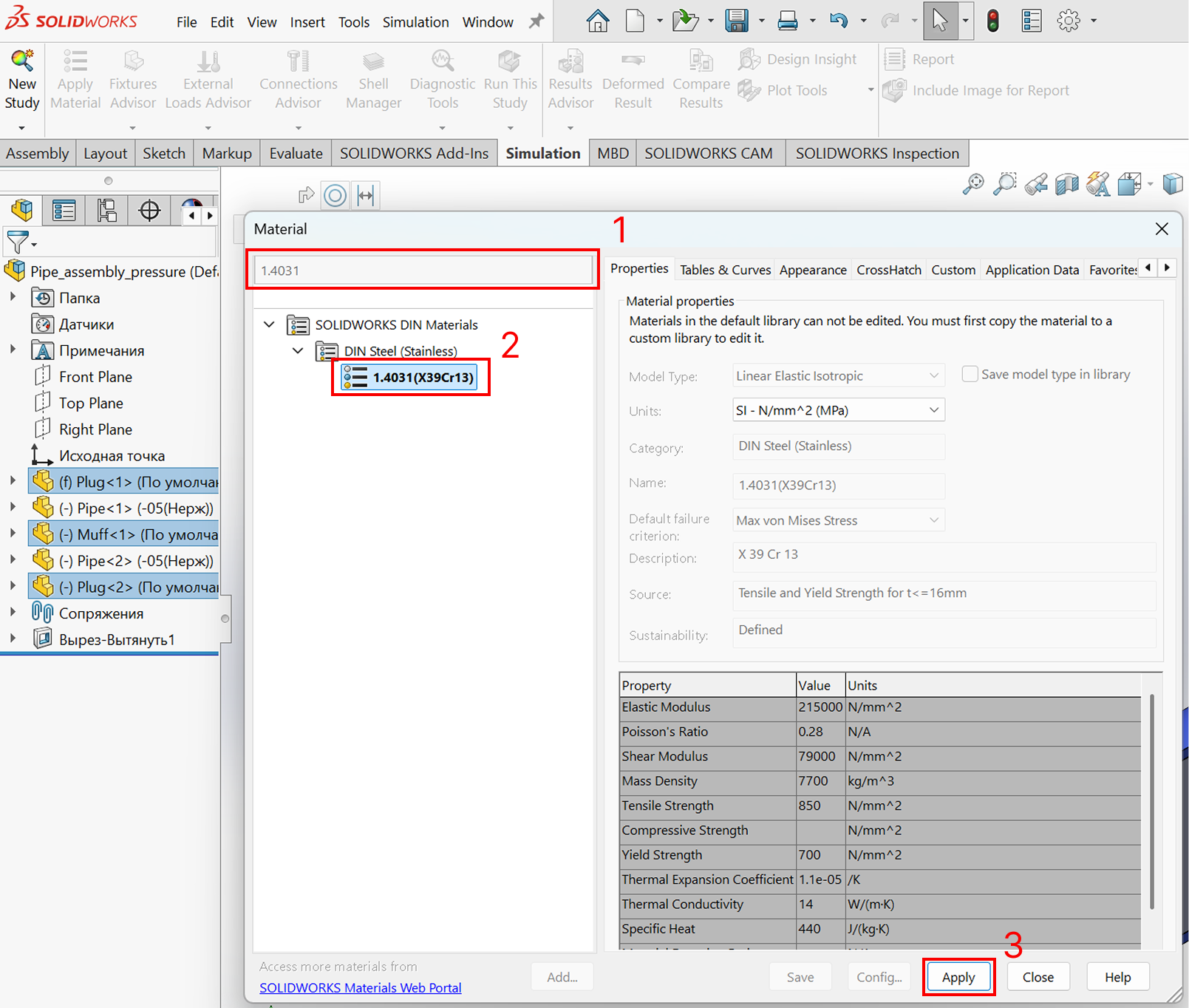Click the Compare Results tool
The height and width of the screenshot is (1008, 1189).
(x=701, y=80)
